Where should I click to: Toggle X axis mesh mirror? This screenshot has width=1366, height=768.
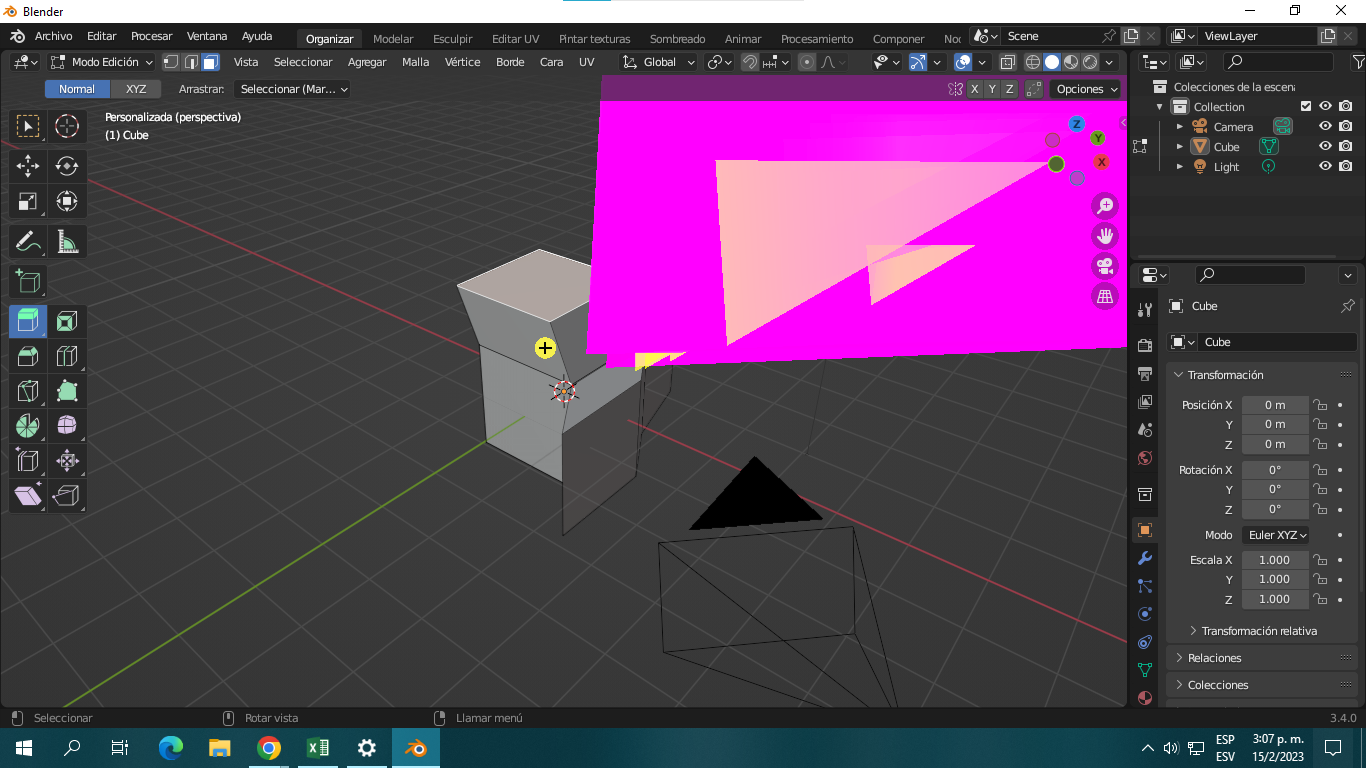[975, 89]
